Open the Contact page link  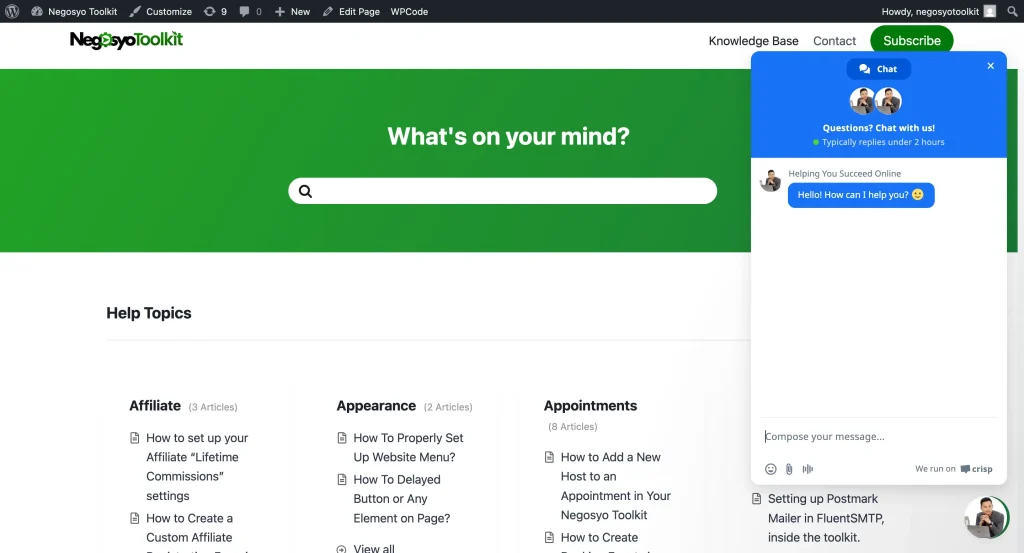(x=834, y=41)
